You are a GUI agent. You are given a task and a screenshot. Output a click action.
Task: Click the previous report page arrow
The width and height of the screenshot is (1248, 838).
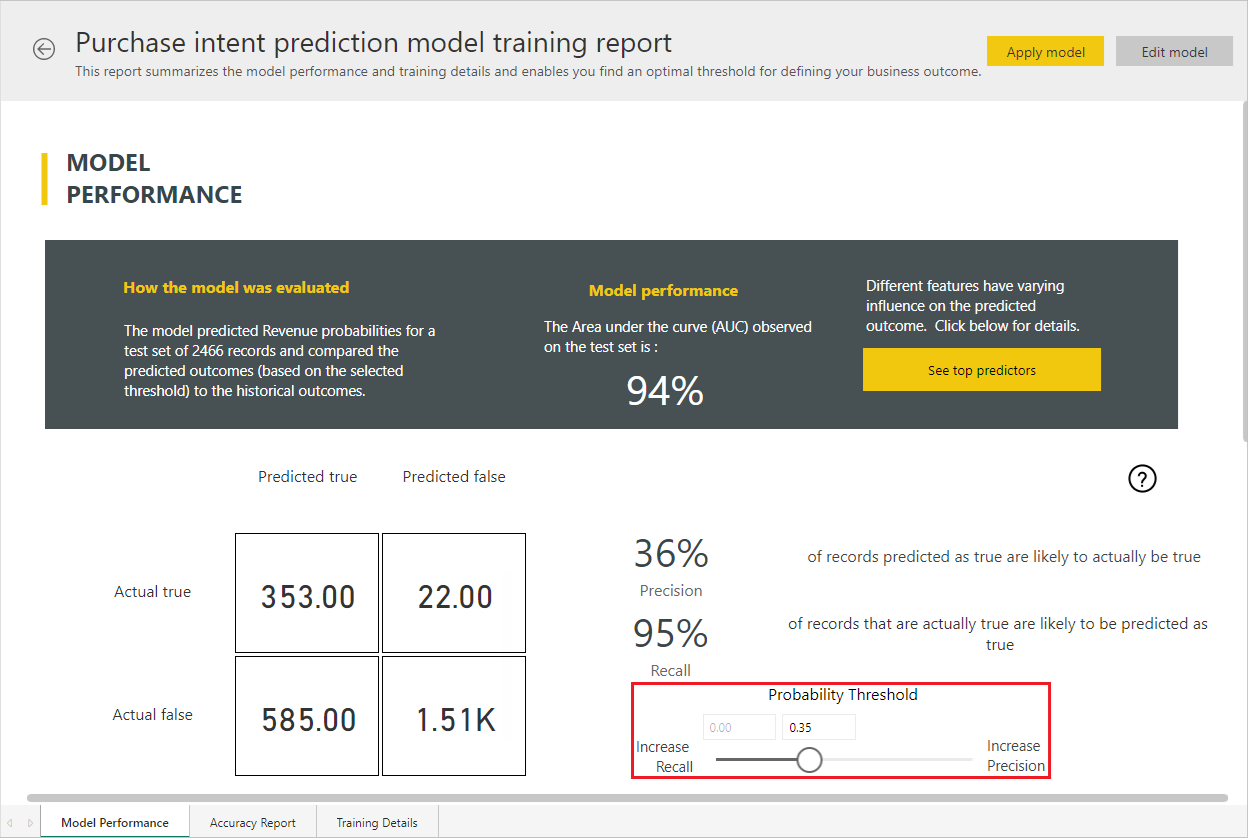(11, 823)
